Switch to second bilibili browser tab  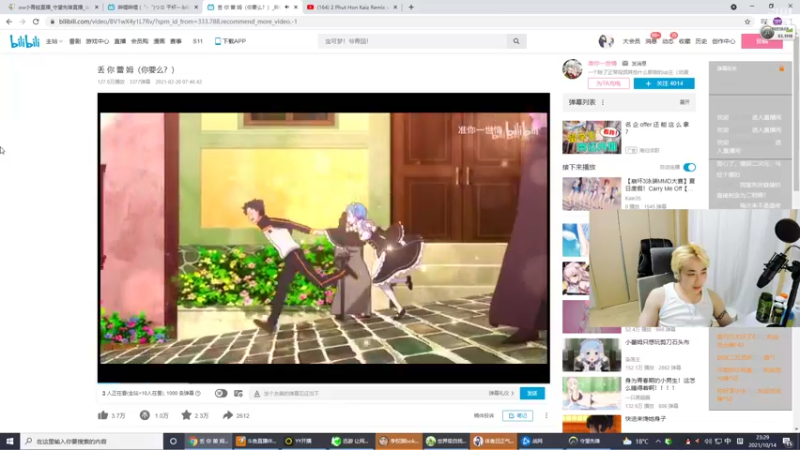[x=152, y=7]
